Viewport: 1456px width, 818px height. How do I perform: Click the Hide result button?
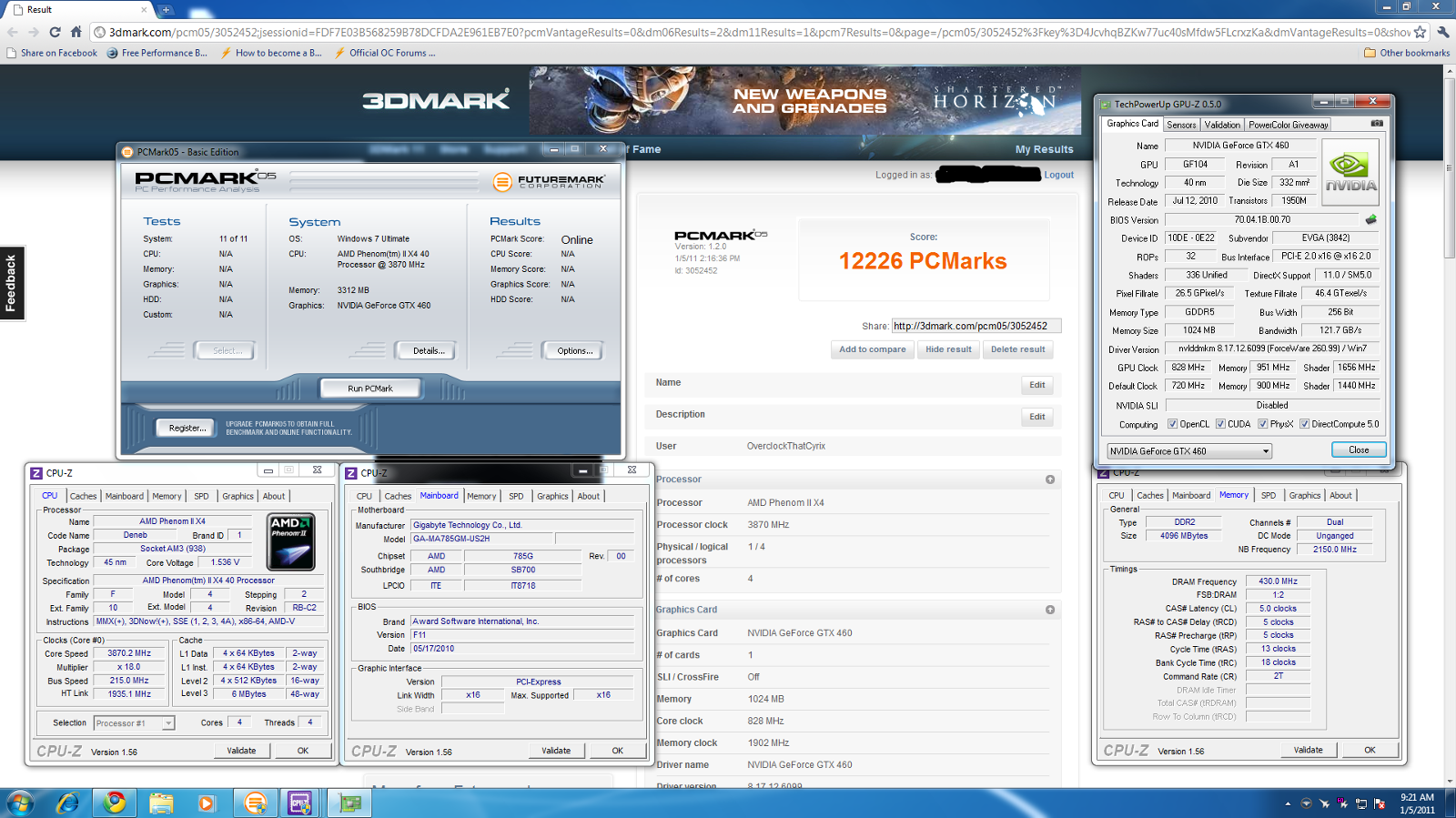948,349
